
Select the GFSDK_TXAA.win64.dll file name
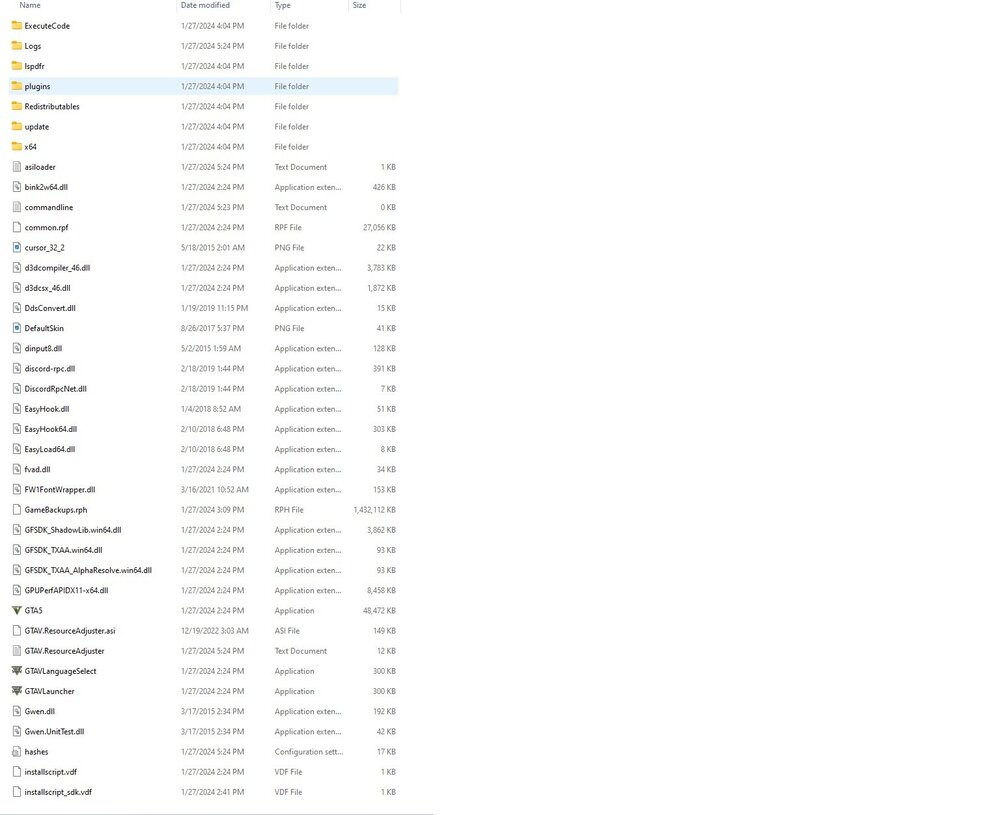click(x=63, y=550)
